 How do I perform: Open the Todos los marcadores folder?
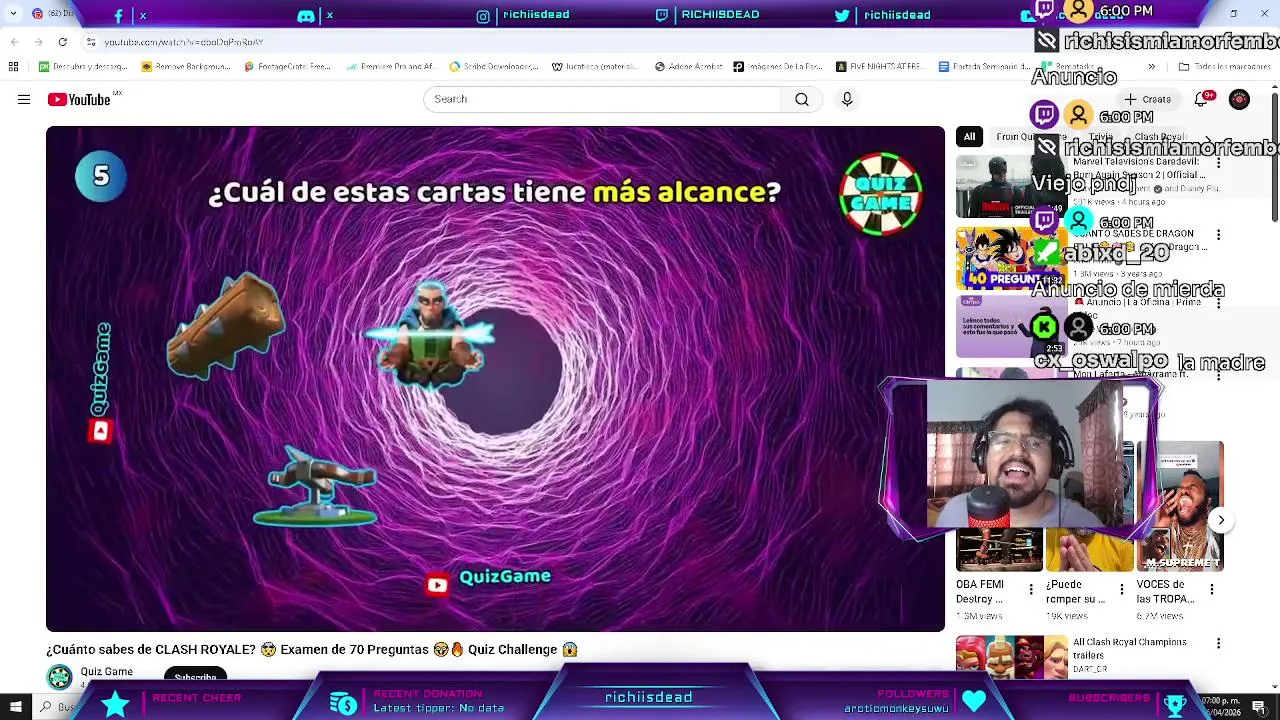click(x=1224, y=67)
